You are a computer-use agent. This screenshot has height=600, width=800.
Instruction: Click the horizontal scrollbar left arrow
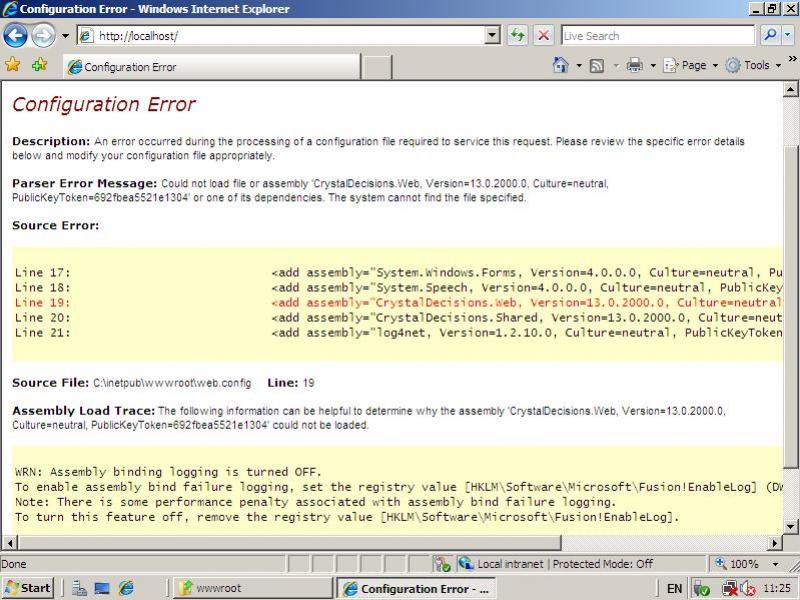tap(10, 543)
